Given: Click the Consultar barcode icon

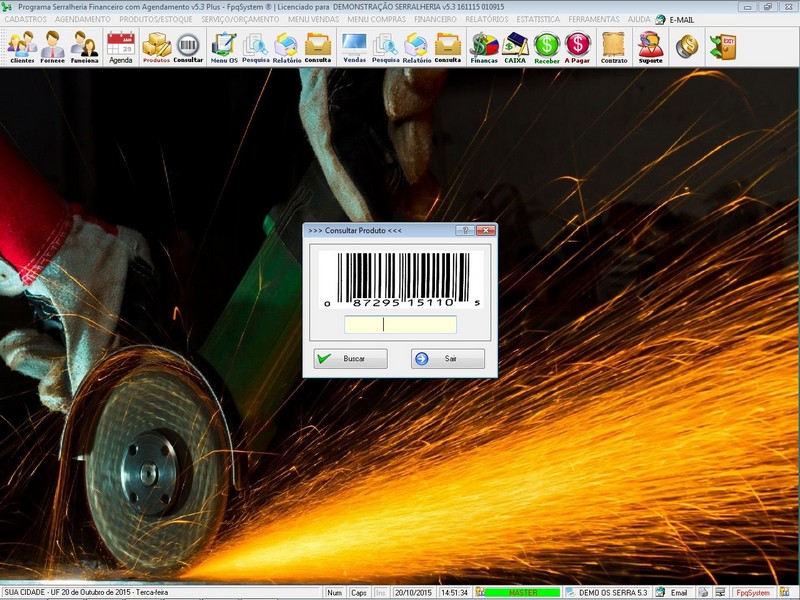Looking at the screenshot, I should (x=188, y=47).
